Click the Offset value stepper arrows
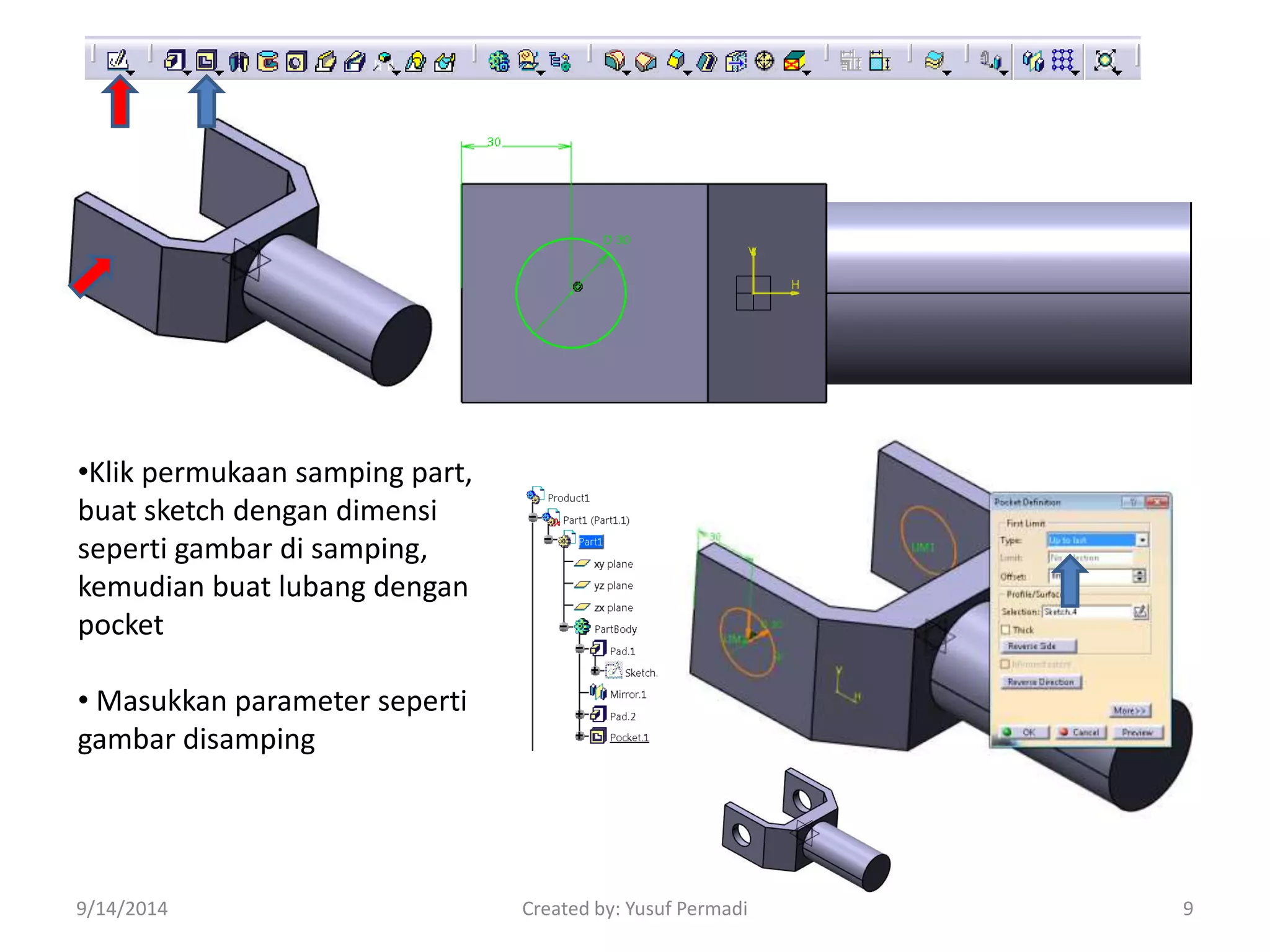The image size is (1270, 952). (1139, 576)
